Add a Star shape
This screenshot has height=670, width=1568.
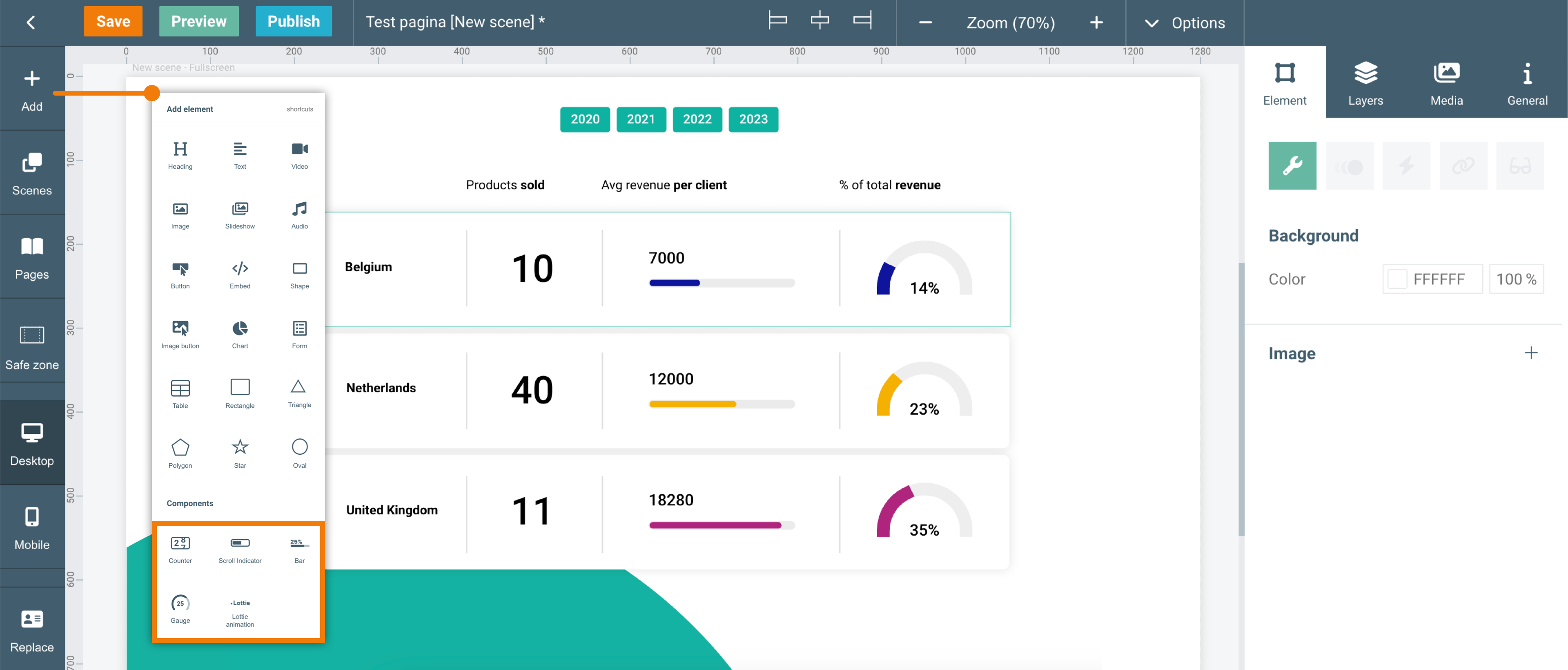(240, 454)
